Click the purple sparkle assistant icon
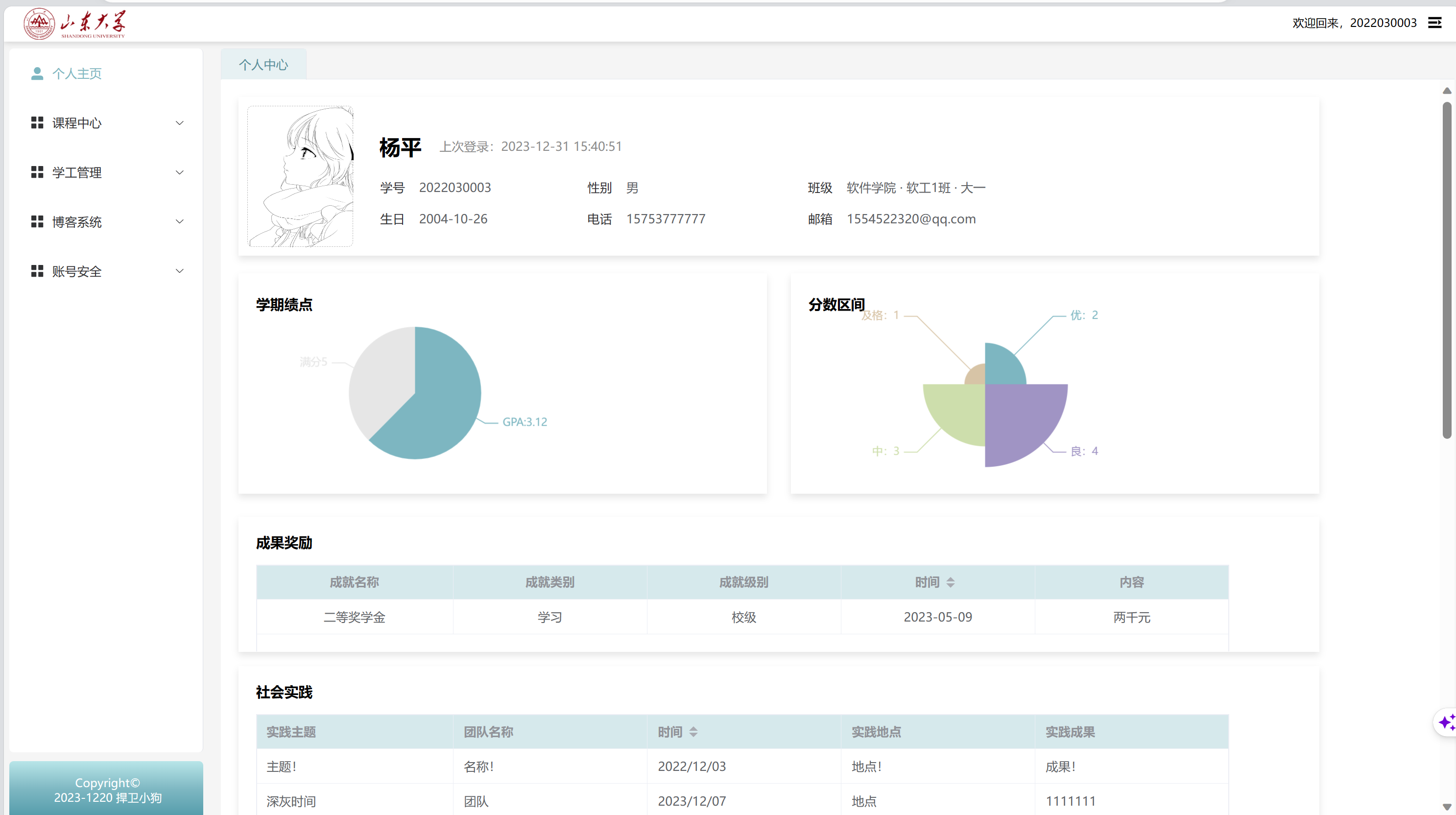 [x=1446, y=722]
